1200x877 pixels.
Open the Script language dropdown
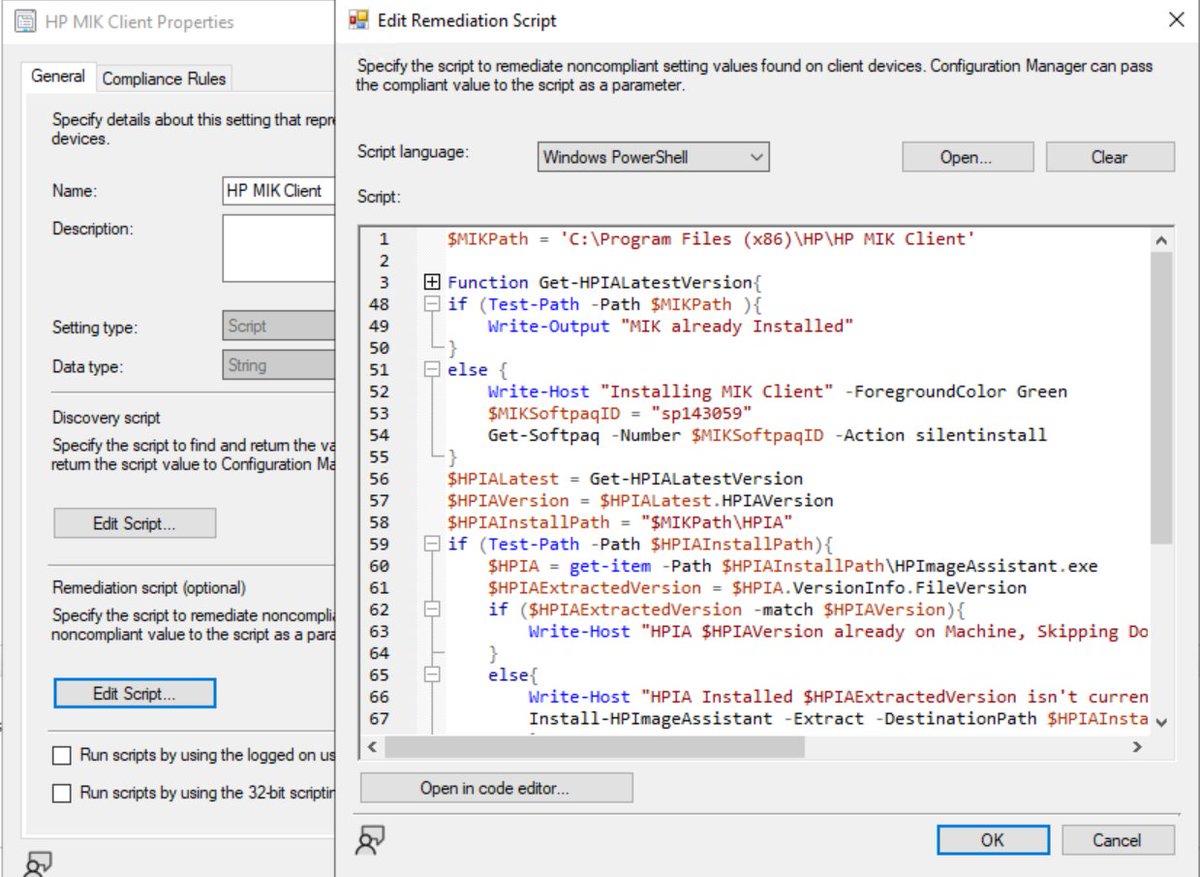[653, 157]
